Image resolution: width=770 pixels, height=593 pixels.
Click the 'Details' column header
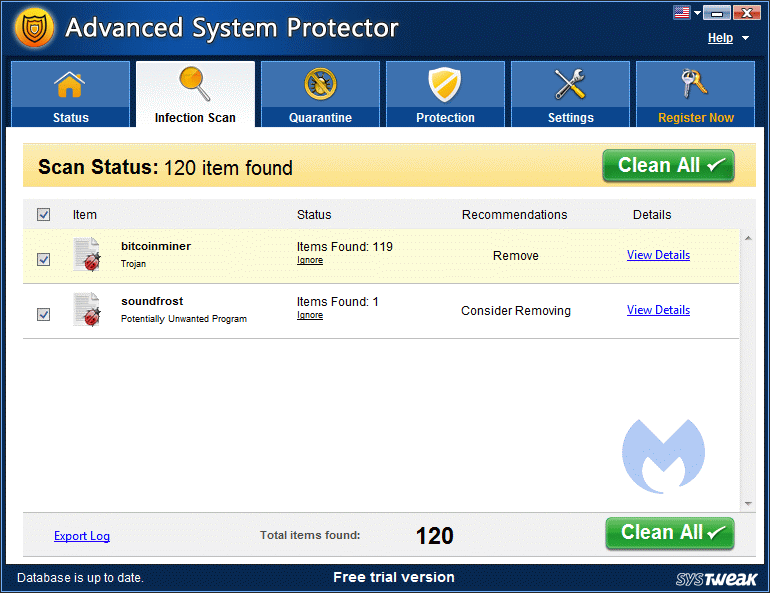[652, 215]
